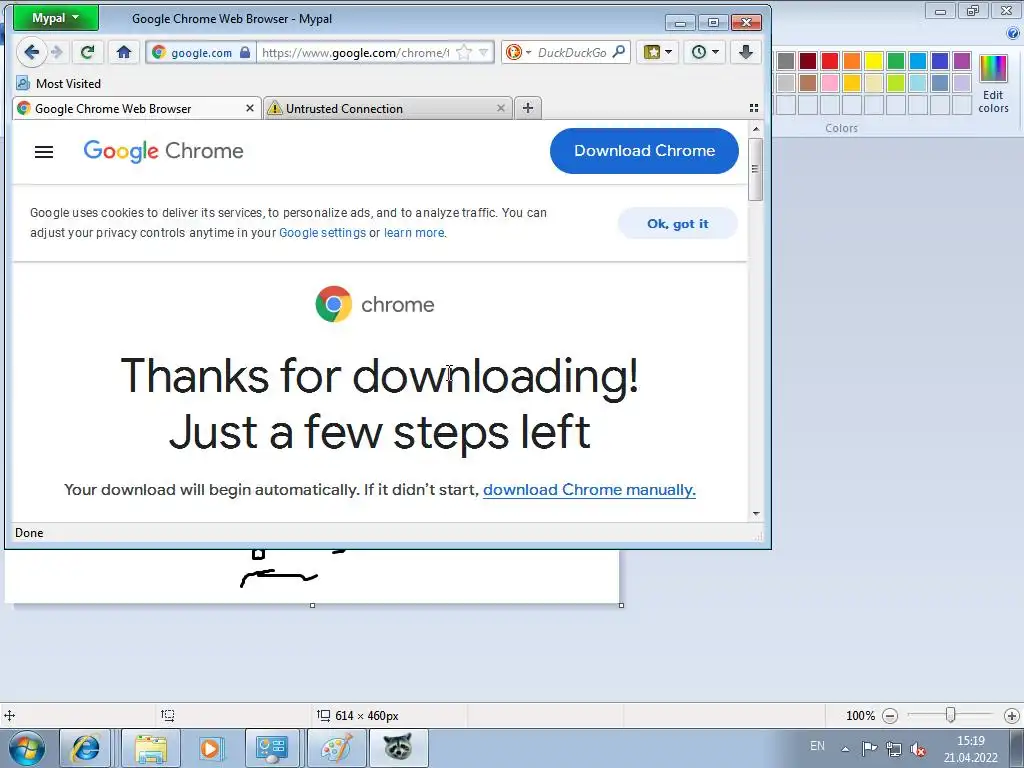Click the address bar URL field
Image resolution: width=1024 pixels, height=768 pixels.
[x=357, y=52]
